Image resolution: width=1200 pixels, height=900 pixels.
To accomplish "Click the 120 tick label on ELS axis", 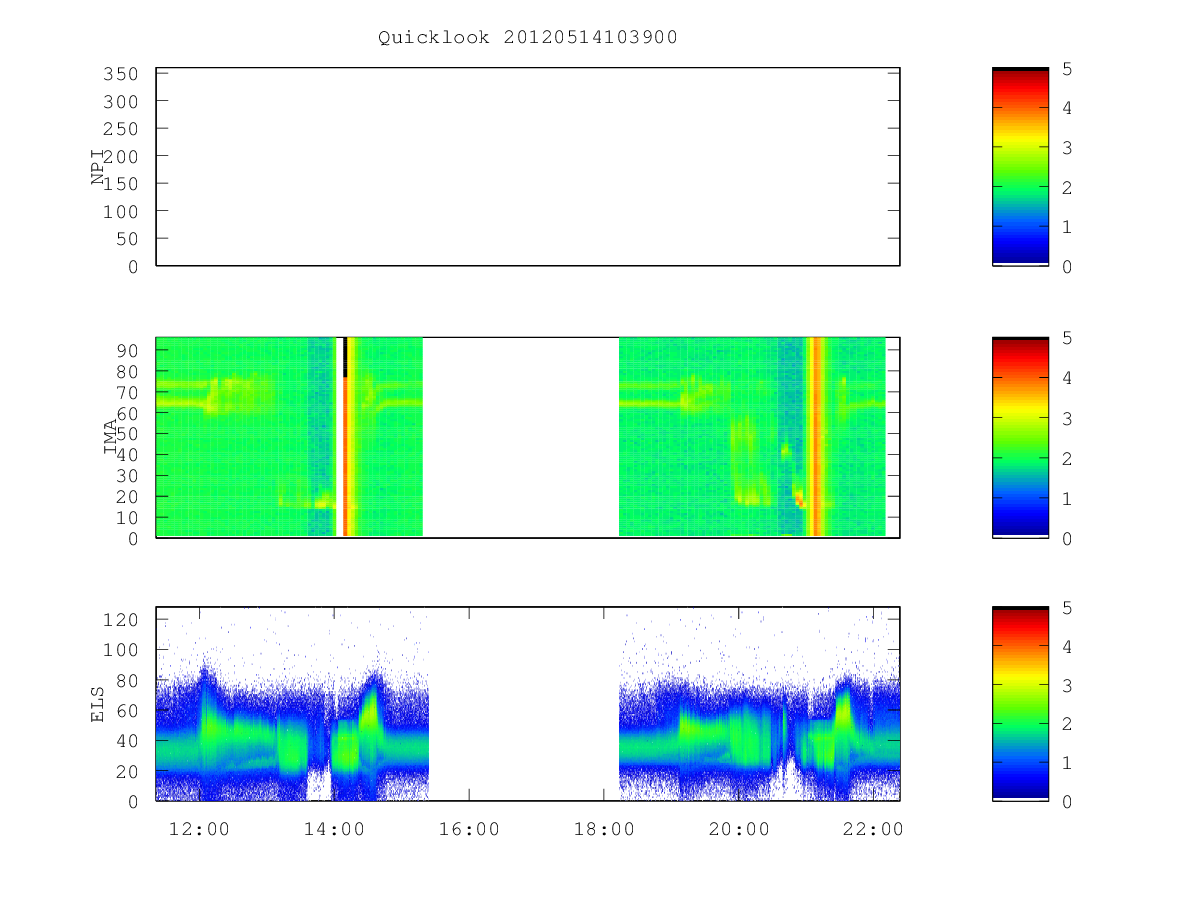I will pos(122,620).
